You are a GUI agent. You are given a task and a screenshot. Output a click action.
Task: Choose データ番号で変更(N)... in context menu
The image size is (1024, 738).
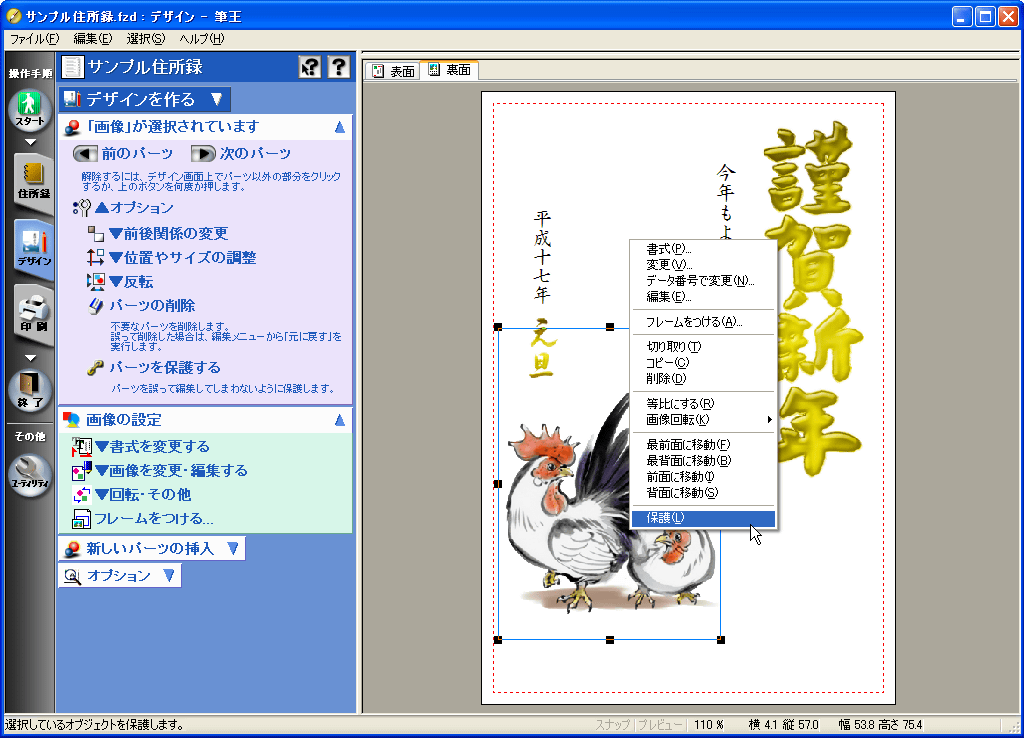click(x=703, y=281)
